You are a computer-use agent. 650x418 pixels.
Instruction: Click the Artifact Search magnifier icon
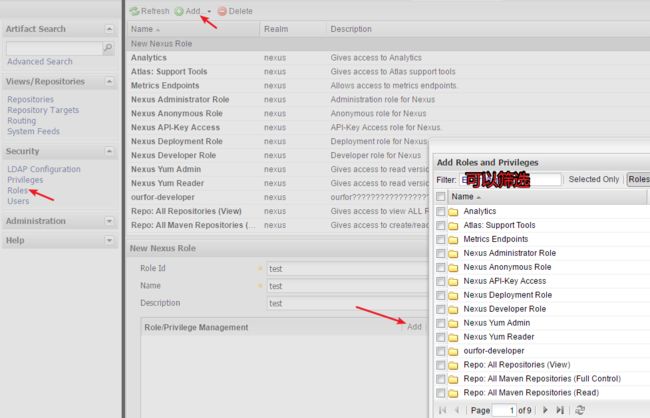pyautogui.click(x=108, y=48)
